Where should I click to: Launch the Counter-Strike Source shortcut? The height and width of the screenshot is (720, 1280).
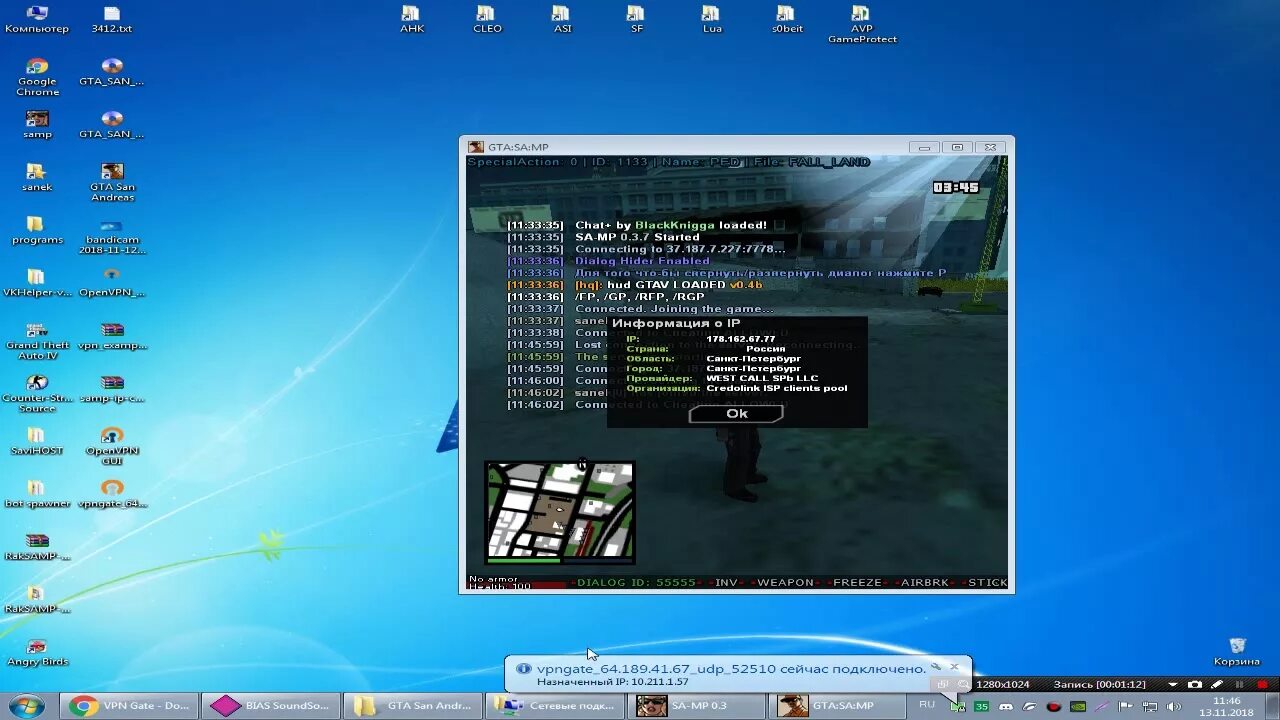(x=37, y=394)
